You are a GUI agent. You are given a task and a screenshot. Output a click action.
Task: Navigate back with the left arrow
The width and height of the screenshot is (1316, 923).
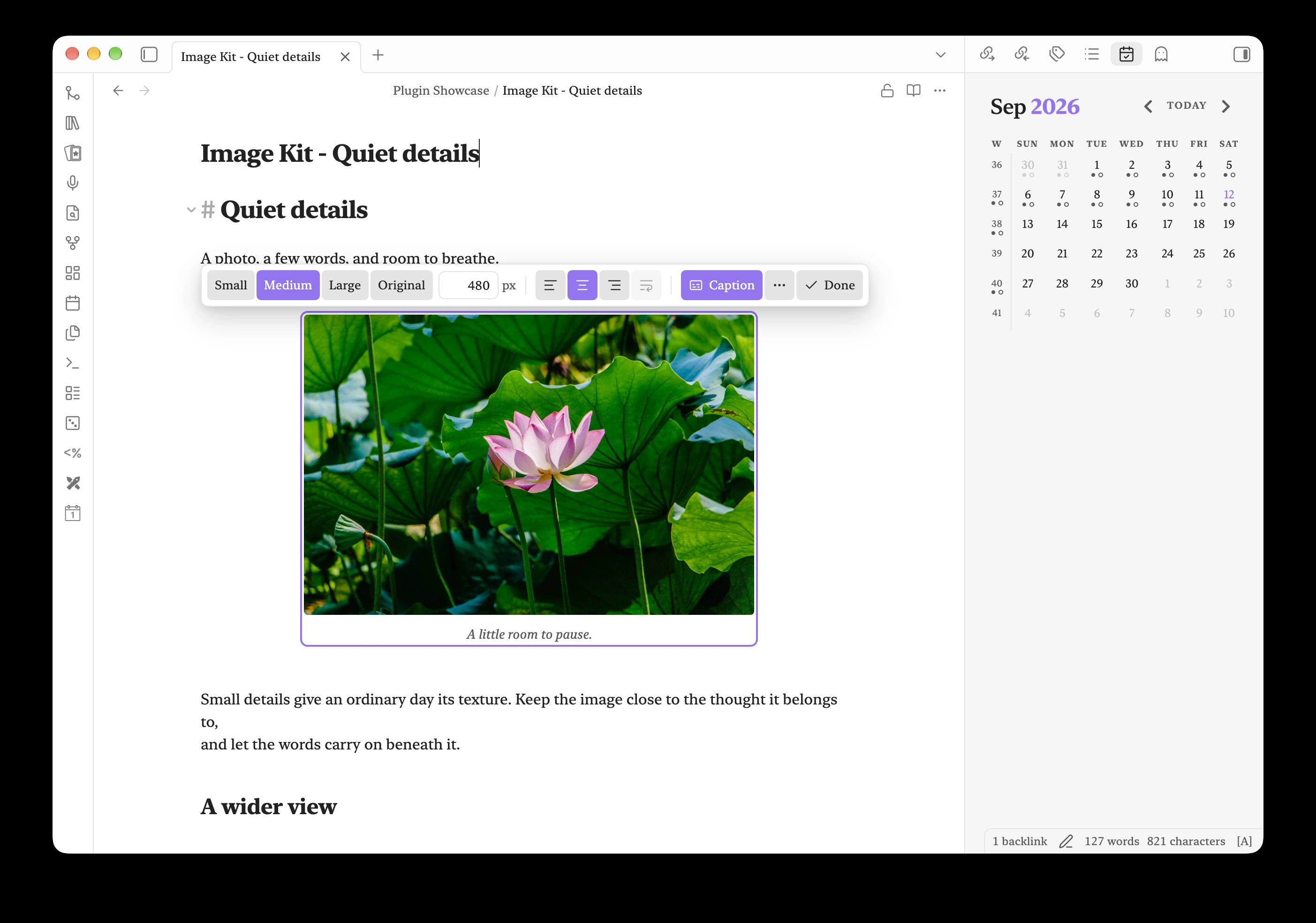[x=118, y=91]
